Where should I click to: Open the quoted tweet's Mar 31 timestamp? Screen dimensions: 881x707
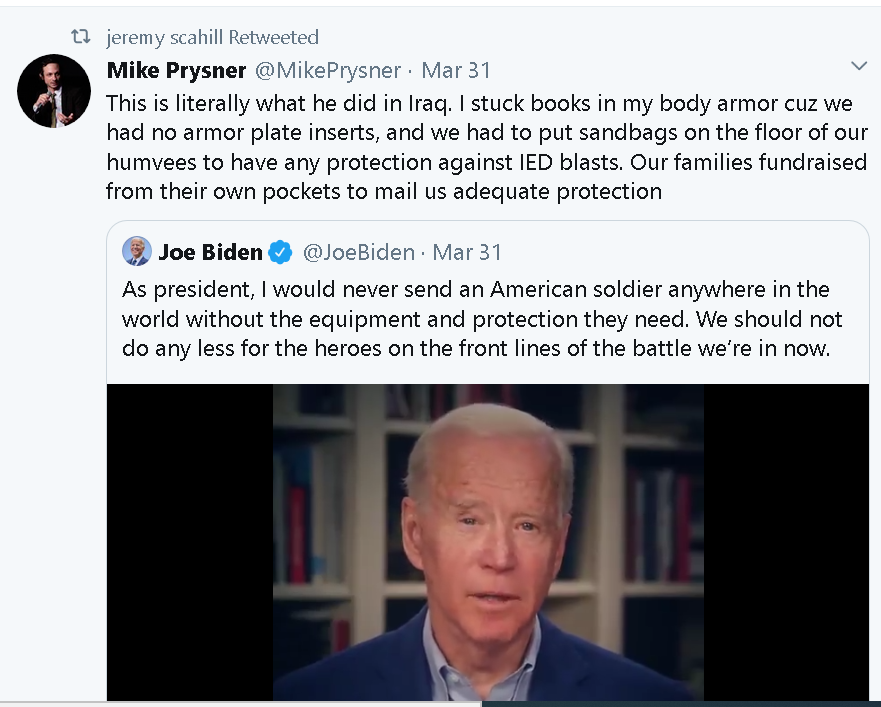467,252
